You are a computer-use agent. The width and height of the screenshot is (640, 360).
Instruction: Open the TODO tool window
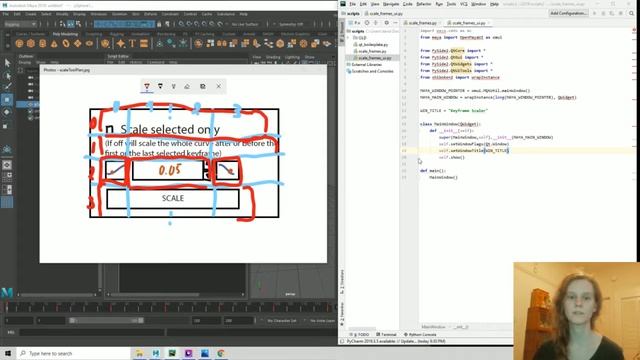360,335
